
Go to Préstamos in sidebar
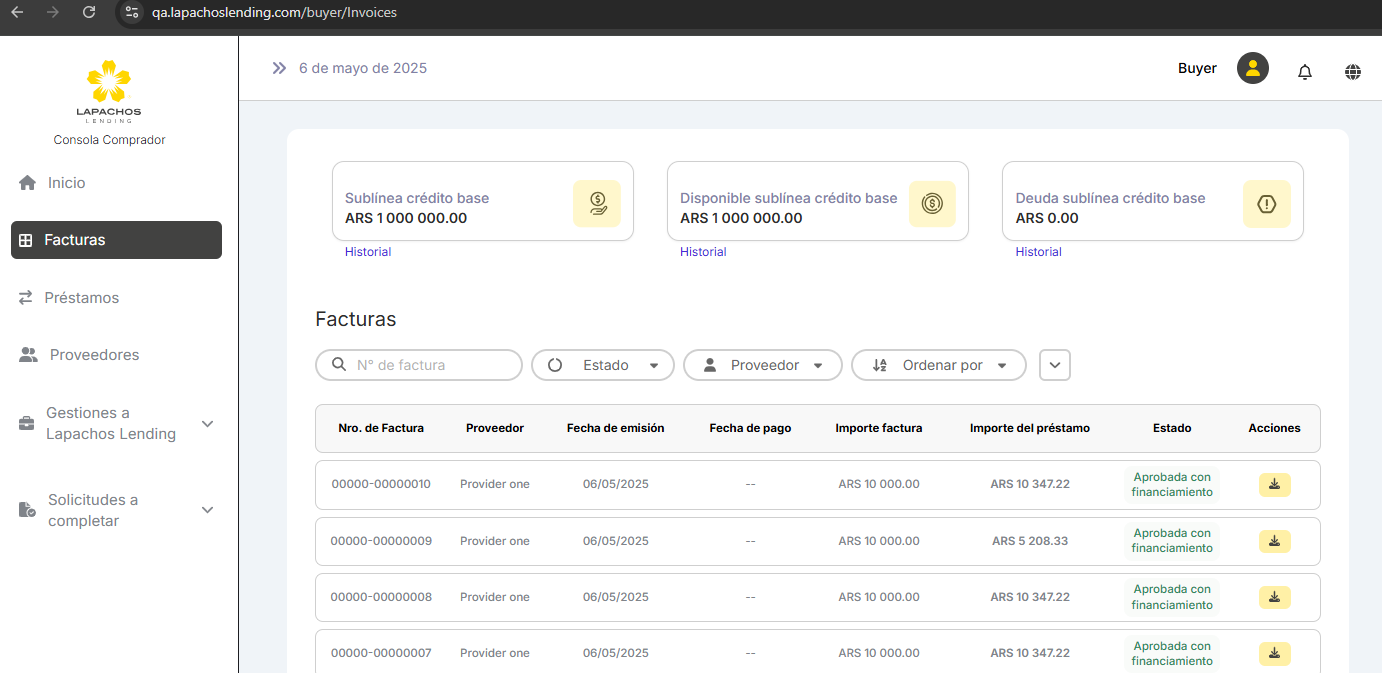click(x=81, y=298)
